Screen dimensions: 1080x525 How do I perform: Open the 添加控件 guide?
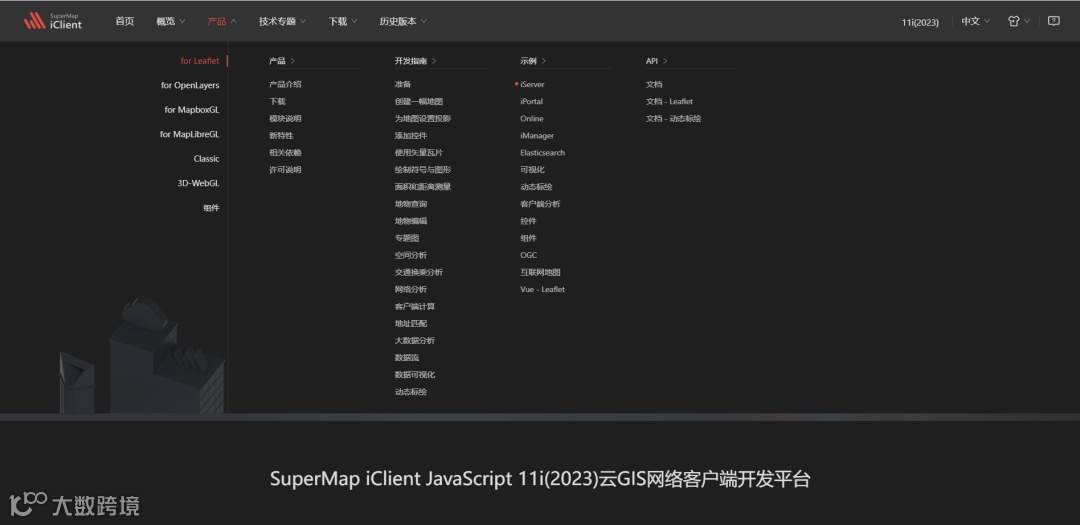point(411,136)
